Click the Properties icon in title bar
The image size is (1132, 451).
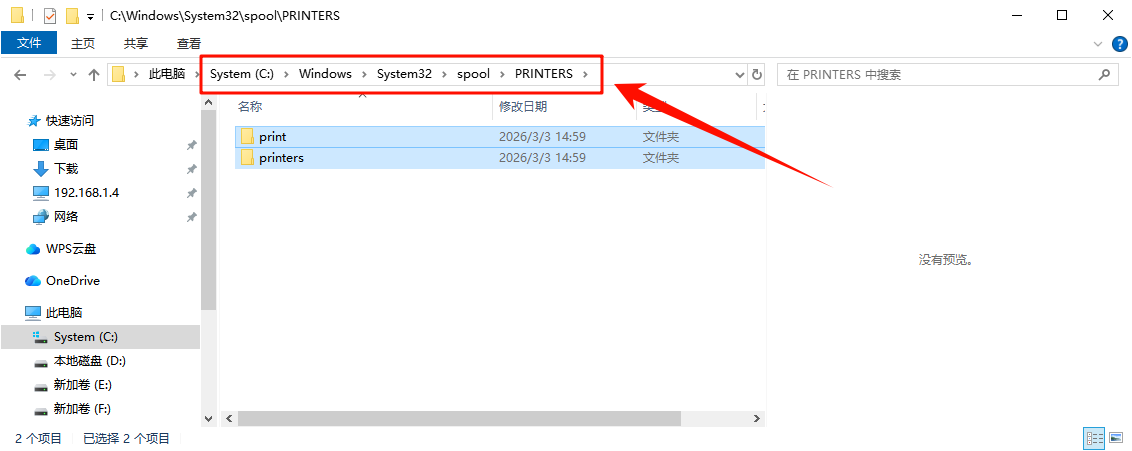coord(50,16)
